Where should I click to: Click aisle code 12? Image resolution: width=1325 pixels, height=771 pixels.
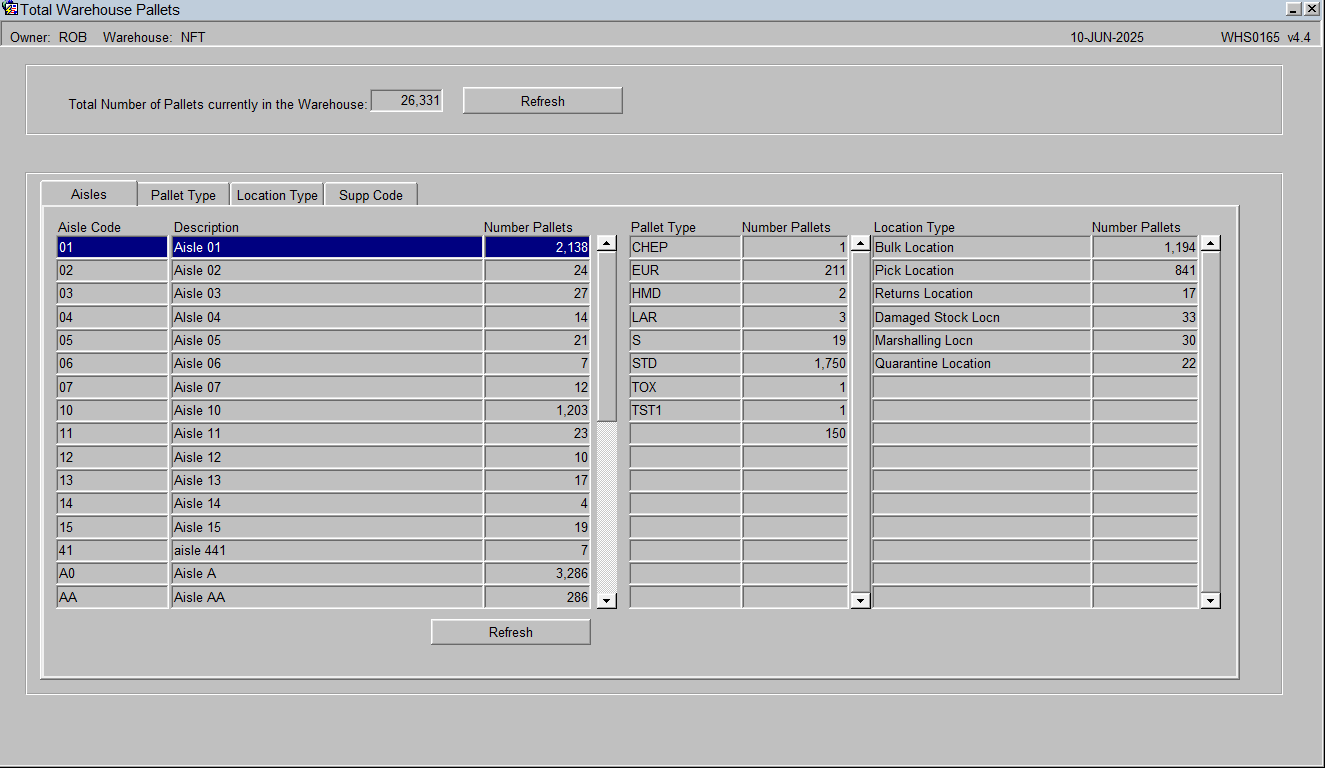tap(112, 457)
